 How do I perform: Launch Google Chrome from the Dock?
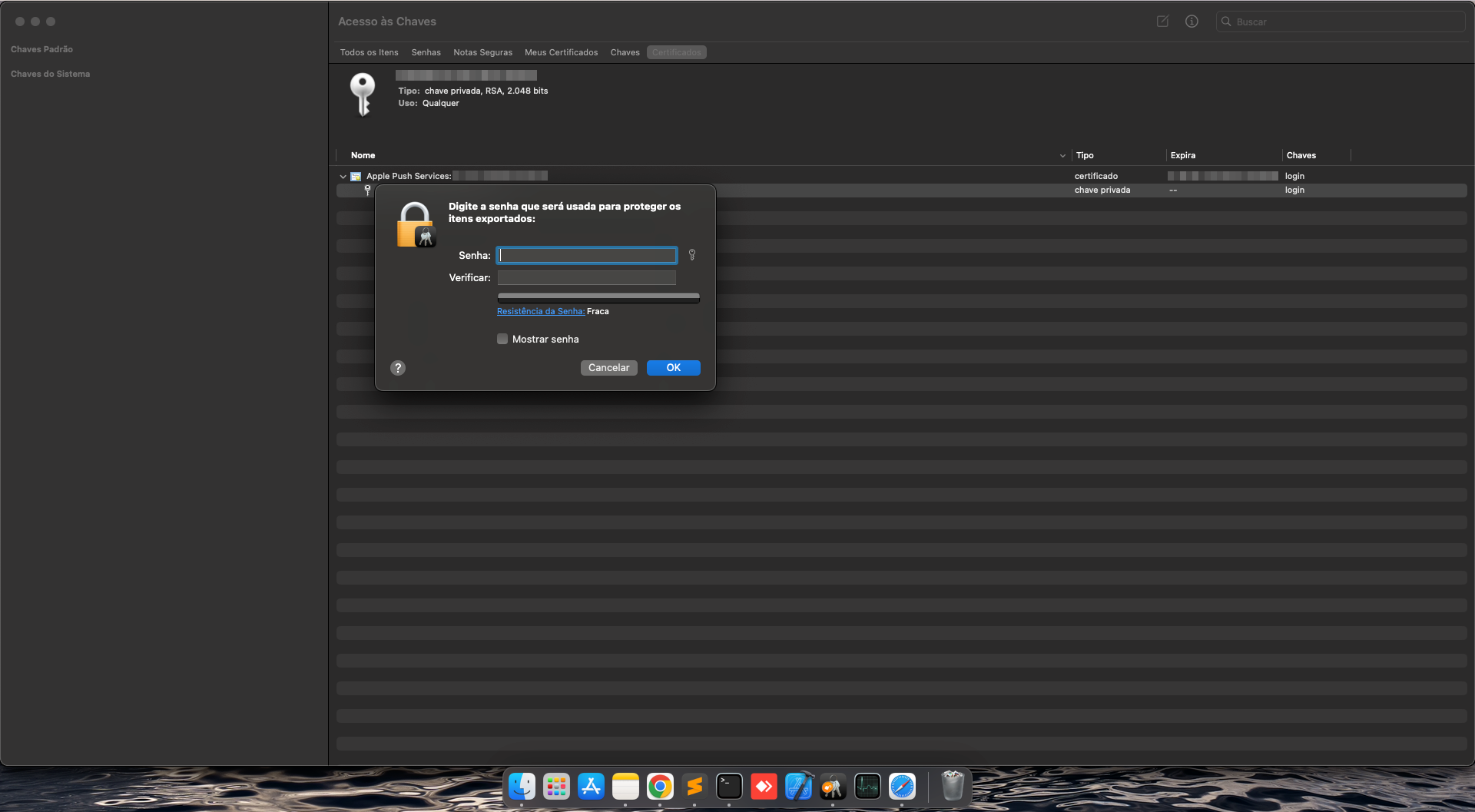pyautogui.click(x=660, y=787)
